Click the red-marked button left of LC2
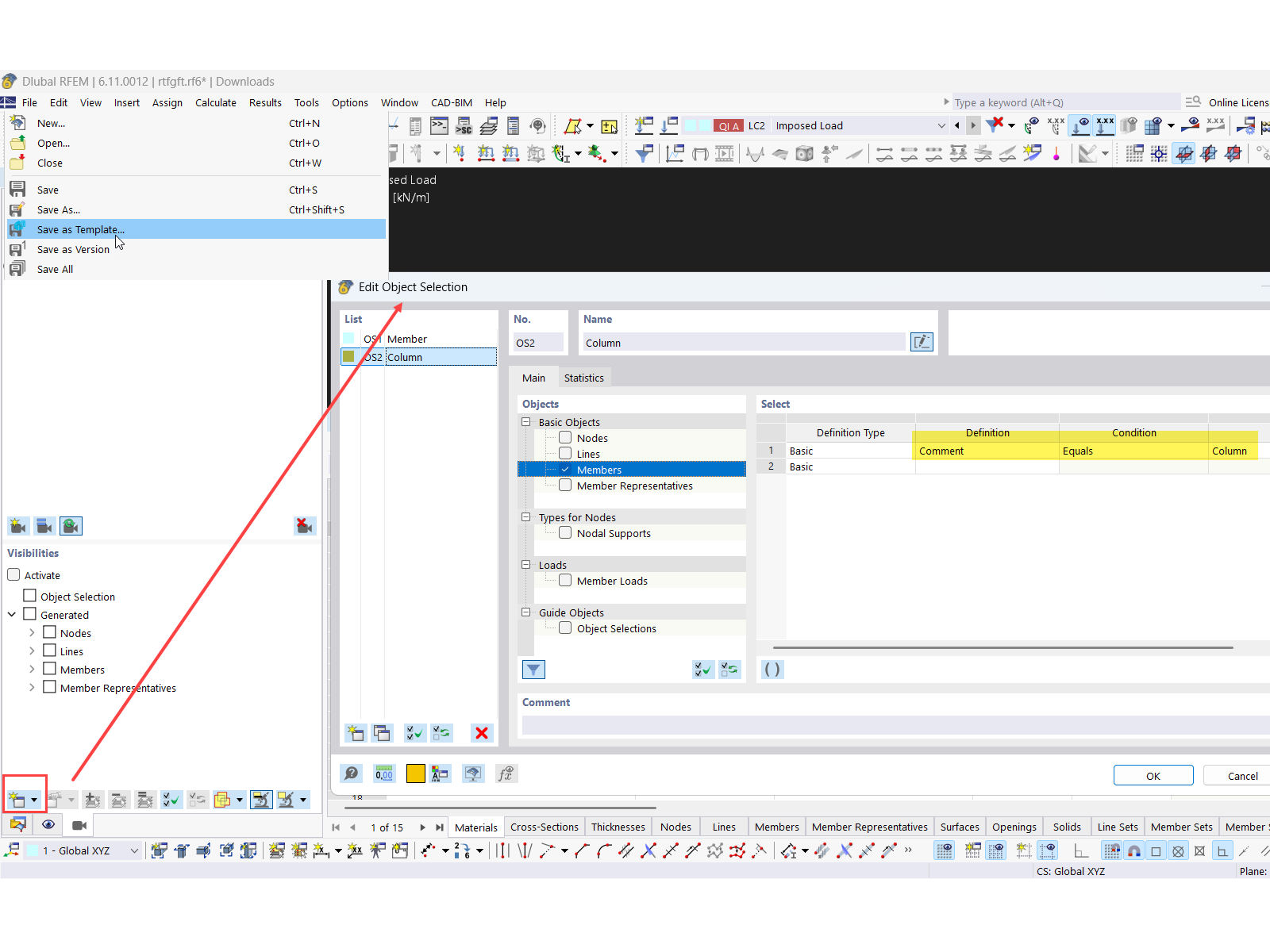 (728, 125)
